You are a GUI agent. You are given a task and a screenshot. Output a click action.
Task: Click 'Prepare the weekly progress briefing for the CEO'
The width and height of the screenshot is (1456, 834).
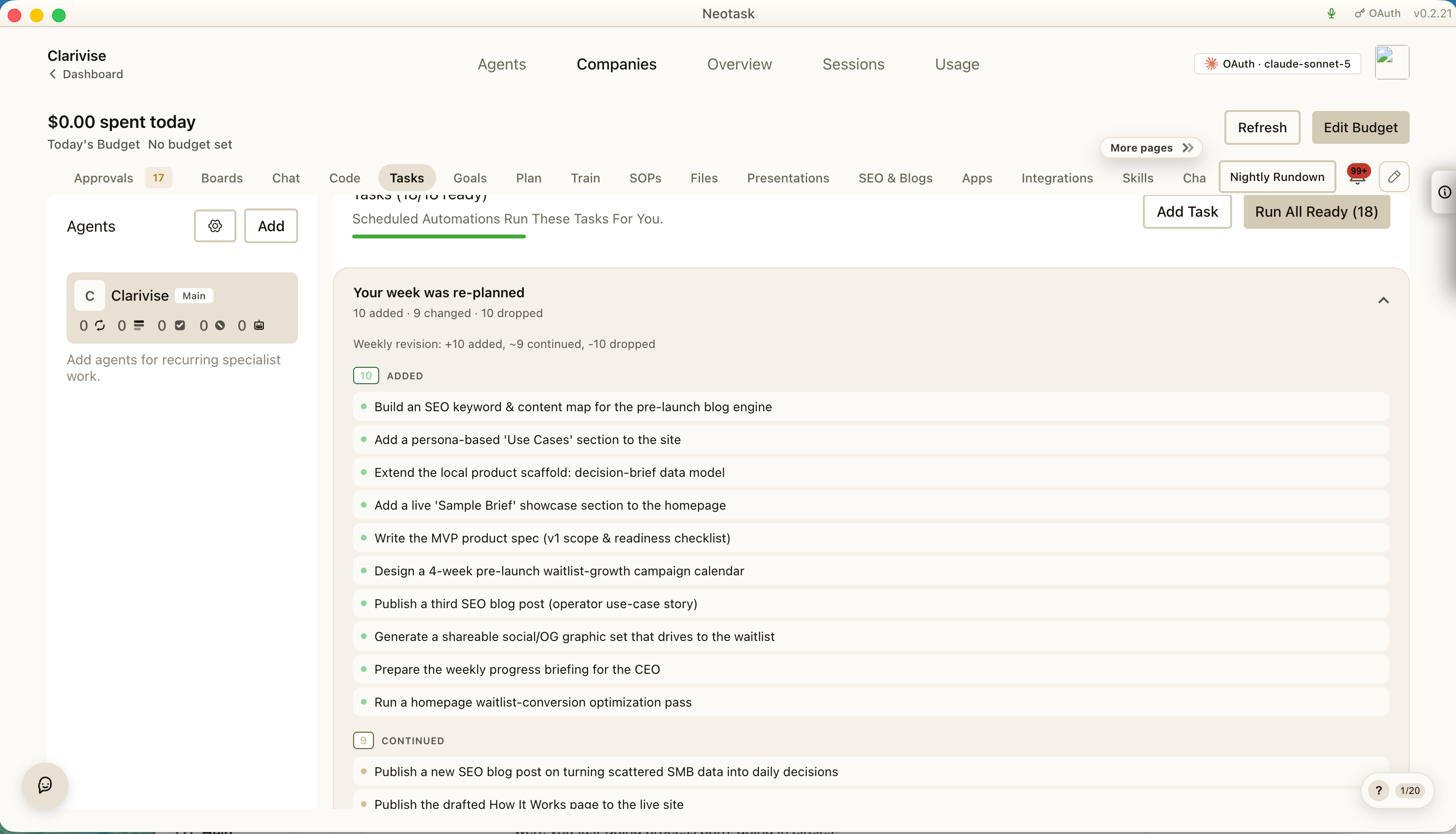pyautogui.click(x=871, y=669)
